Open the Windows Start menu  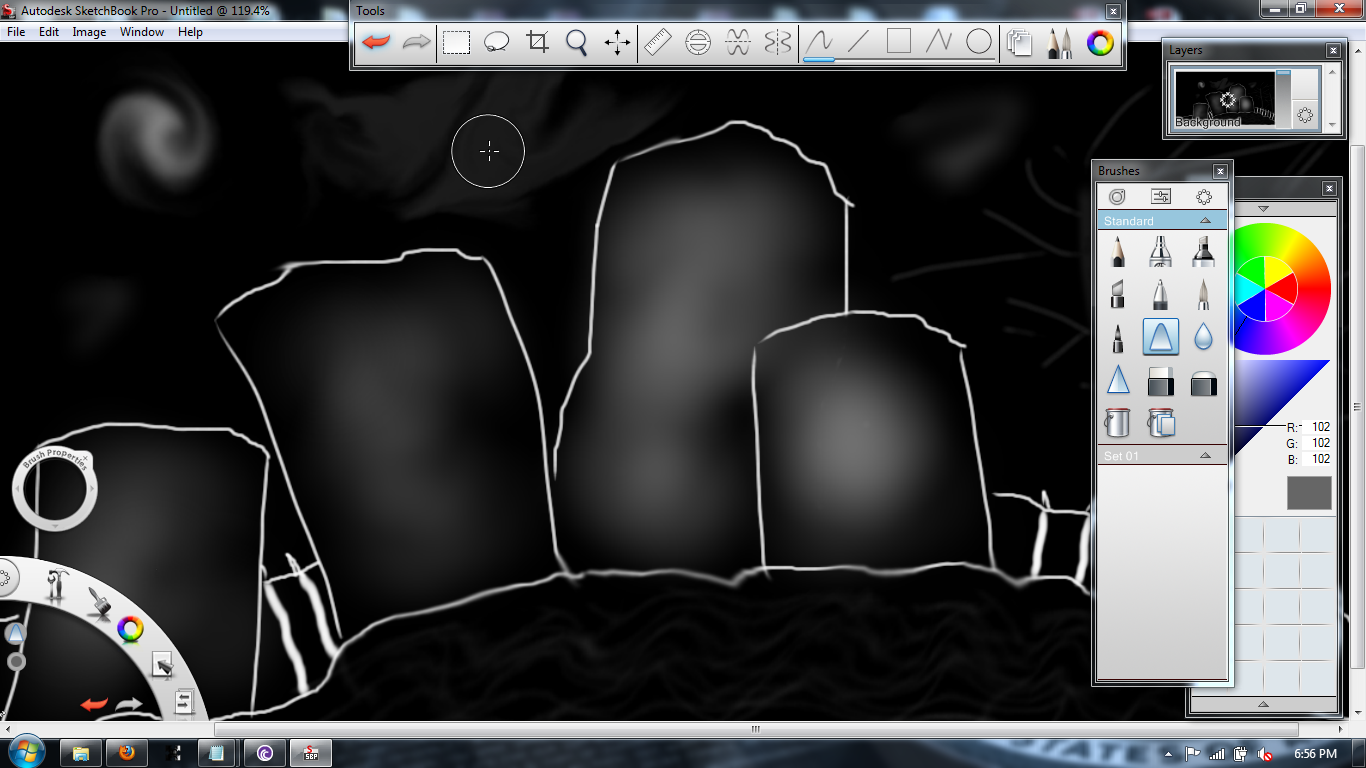click(x=26, y=752)
